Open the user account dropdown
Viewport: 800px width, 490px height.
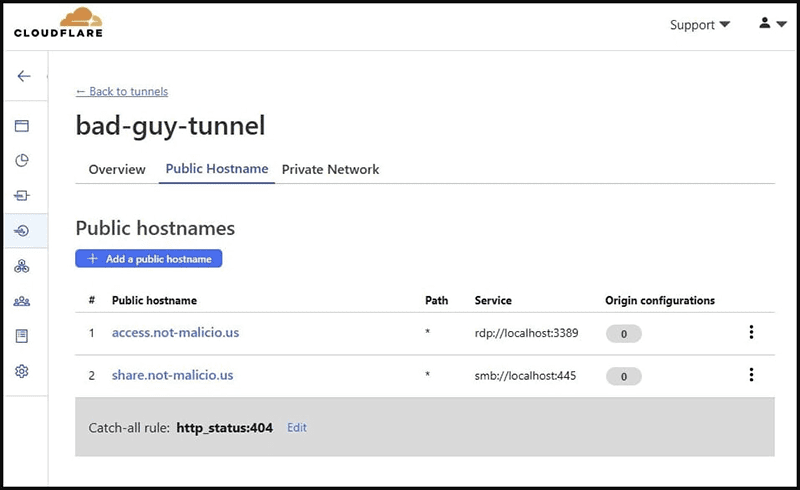[772, 23]
